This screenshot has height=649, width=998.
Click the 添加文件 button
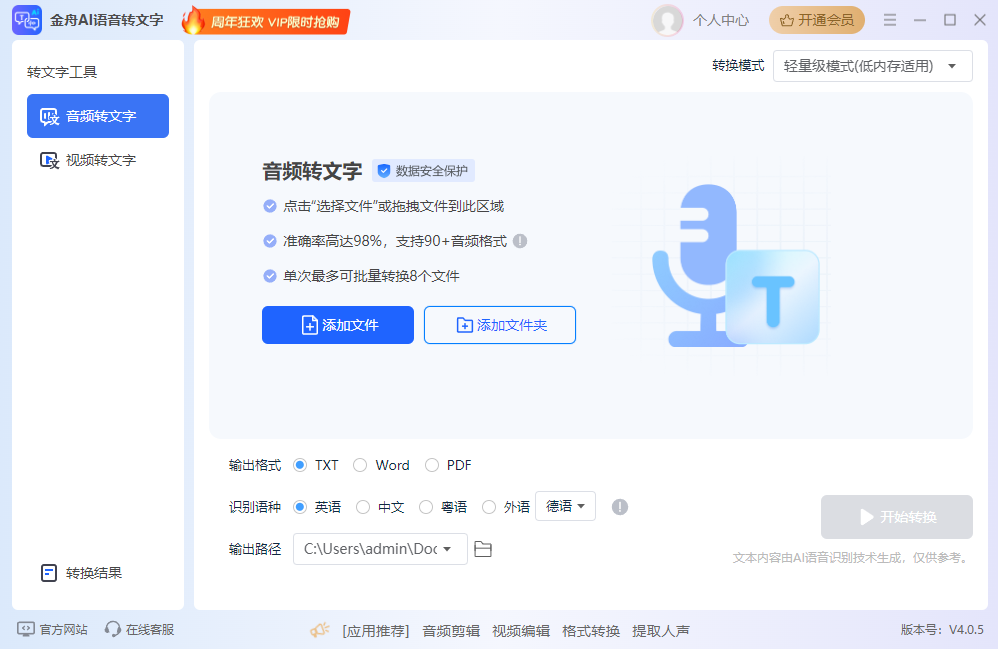338,325
